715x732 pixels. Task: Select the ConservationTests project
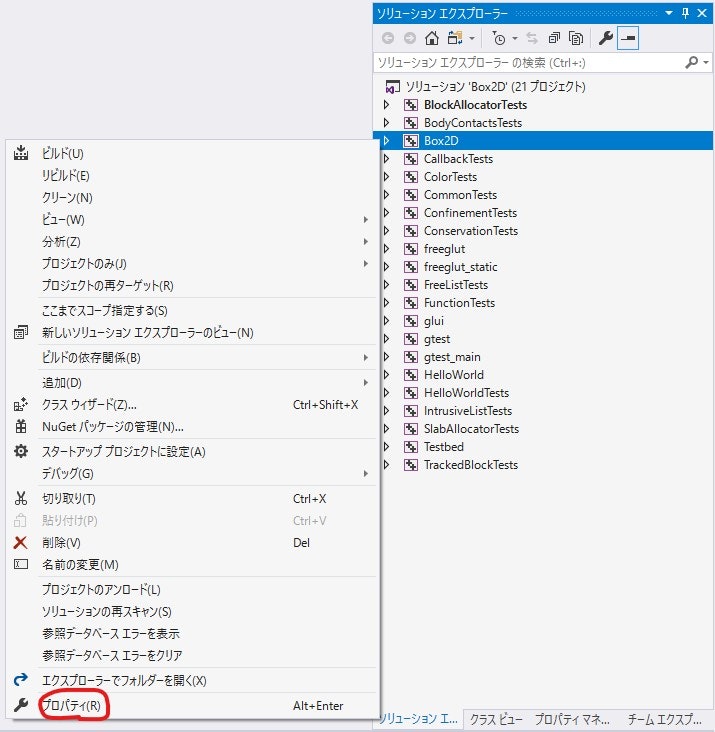coord(471,231)
